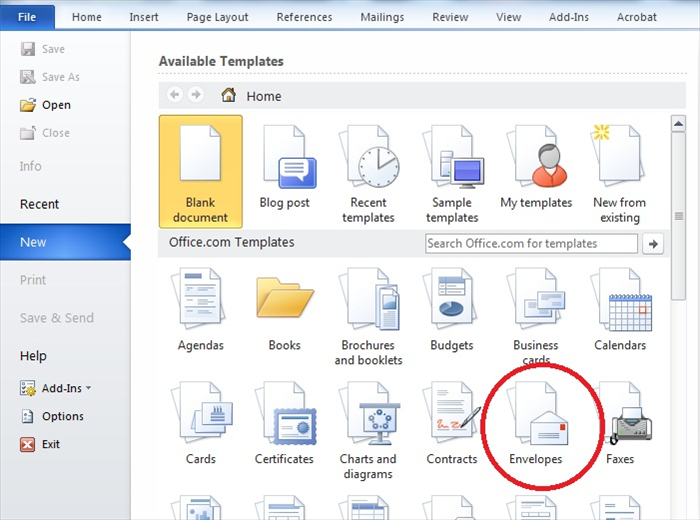Click Save in the File menu

pyautogui.click(x=43, y=49)
